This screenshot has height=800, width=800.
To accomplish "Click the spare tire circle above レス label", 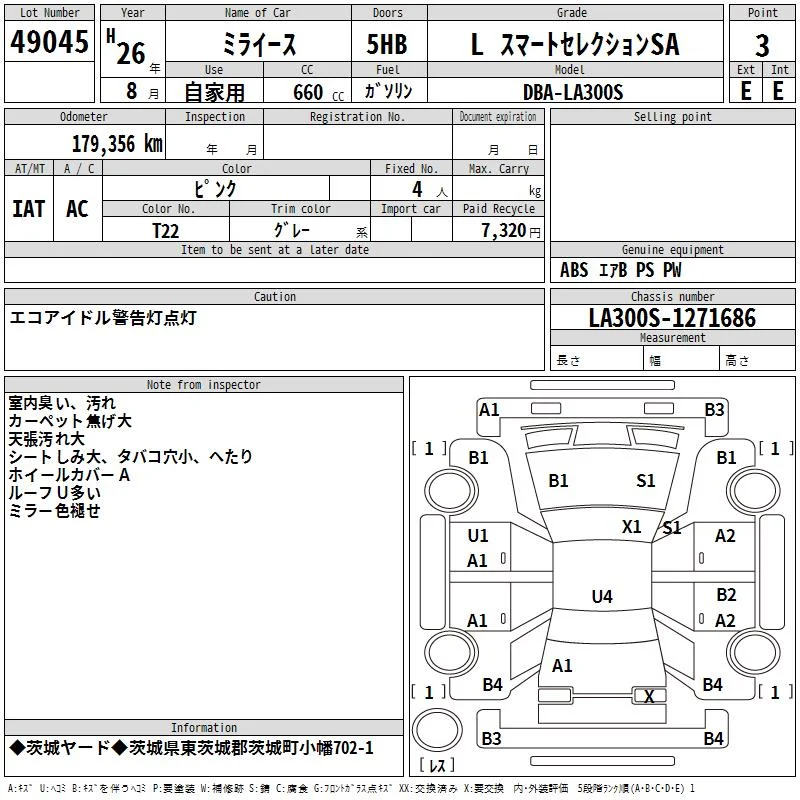I will (437, 728).
